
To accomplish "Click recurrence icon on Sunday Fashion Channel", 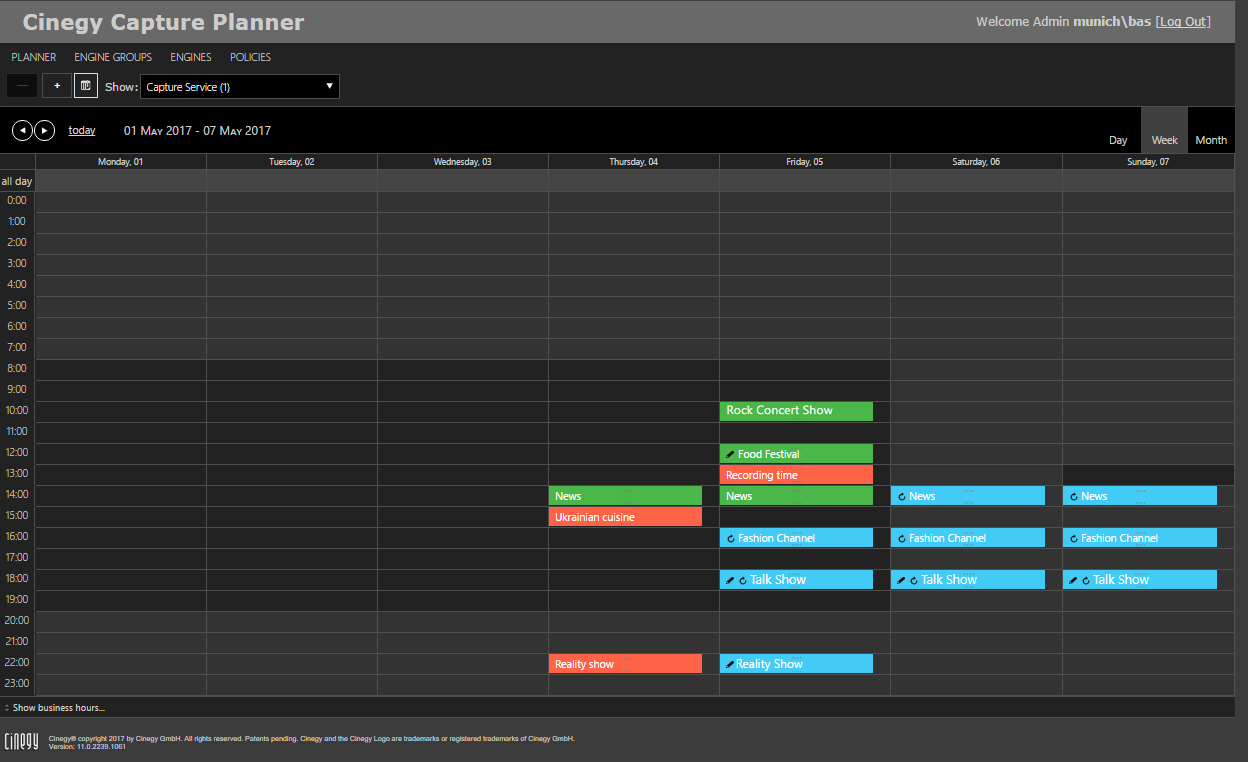I will (x=1074, y=538).
